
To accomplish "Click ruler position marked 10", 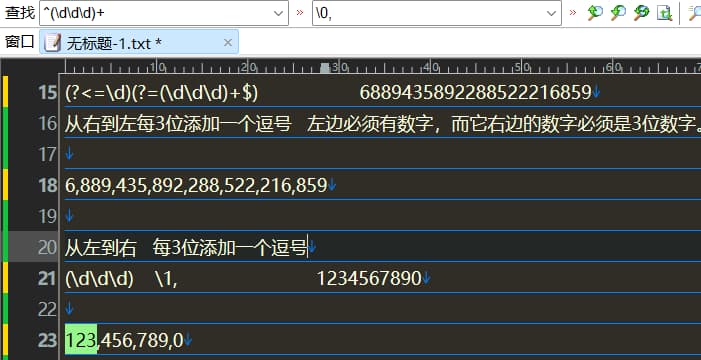I will click(157, 67).
